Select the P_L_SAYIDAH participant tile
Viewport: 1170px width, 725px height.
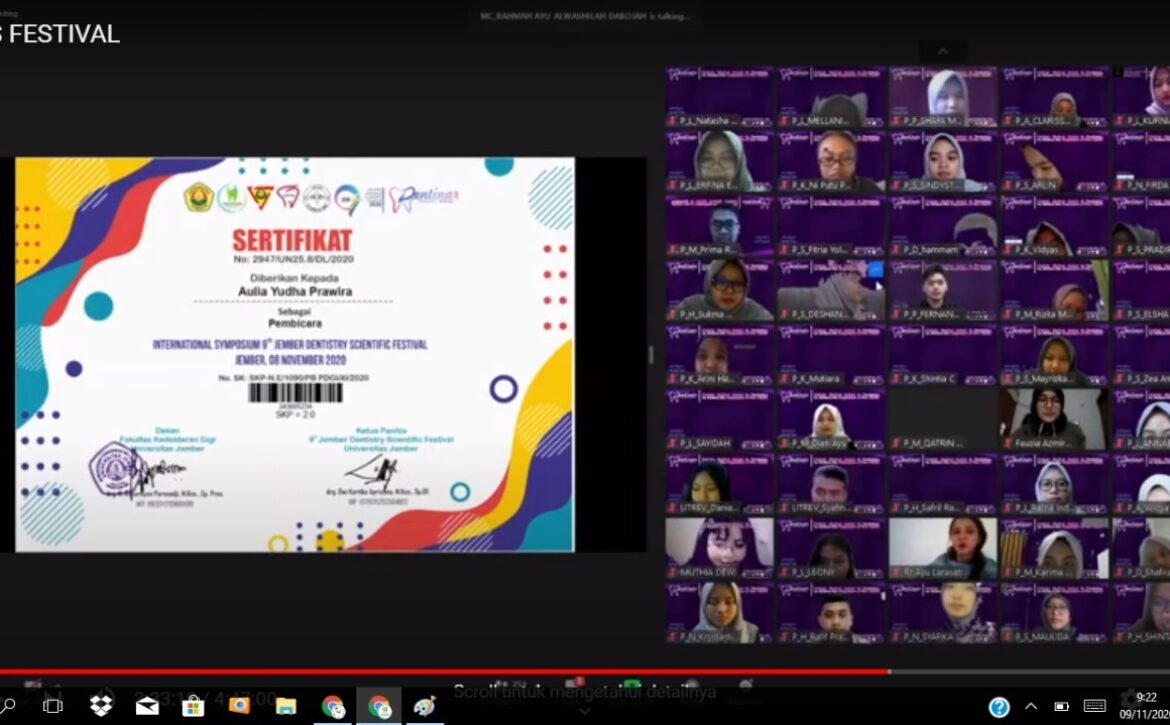click(x=719, y=420)
